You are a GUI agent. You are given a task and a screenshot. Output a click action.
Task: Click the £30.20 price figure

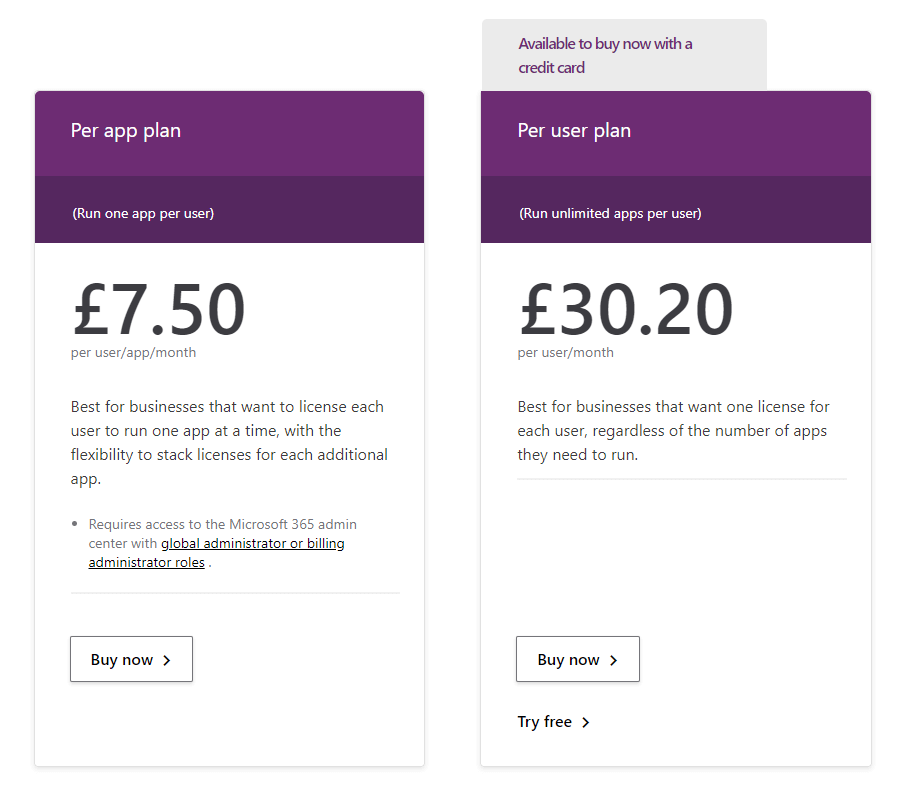click(x=626, y=309)
